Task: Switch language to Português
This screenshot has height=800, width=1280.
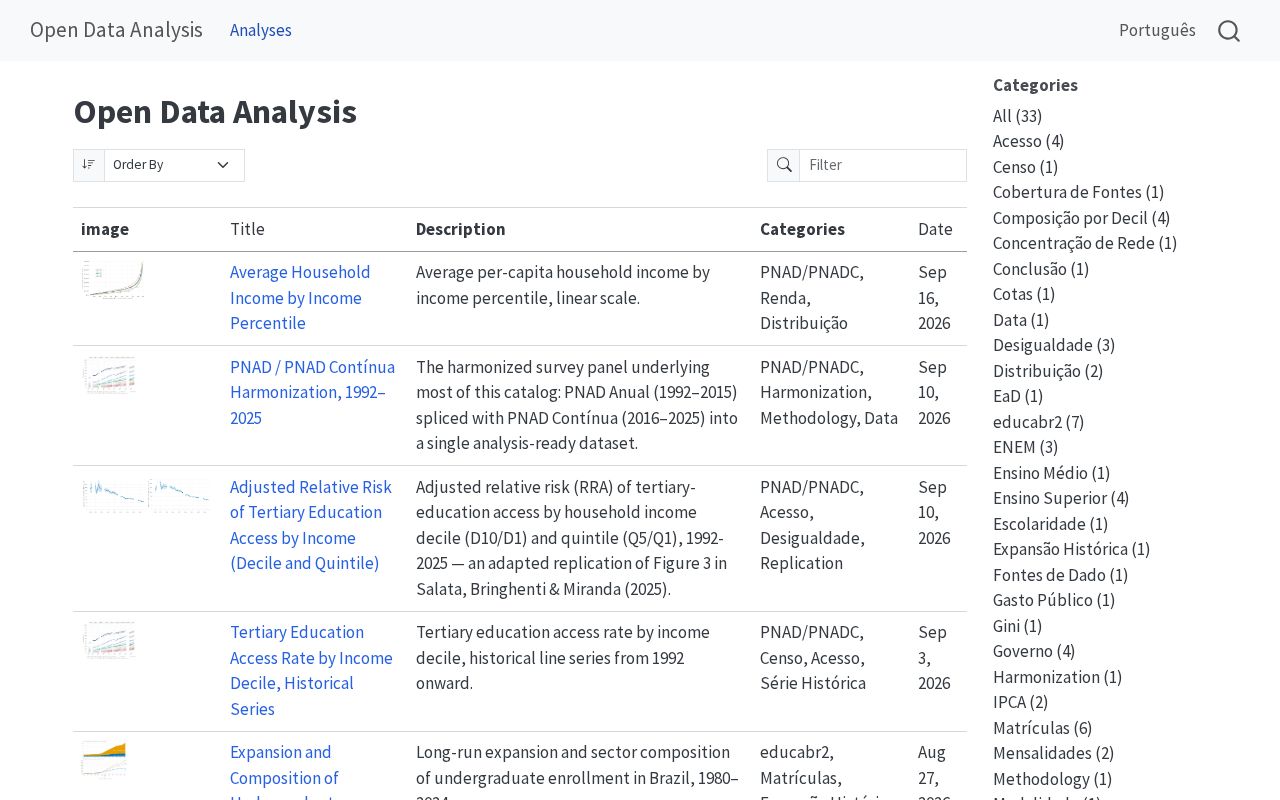Action: pyautogui.click(x=1157, y=30)
